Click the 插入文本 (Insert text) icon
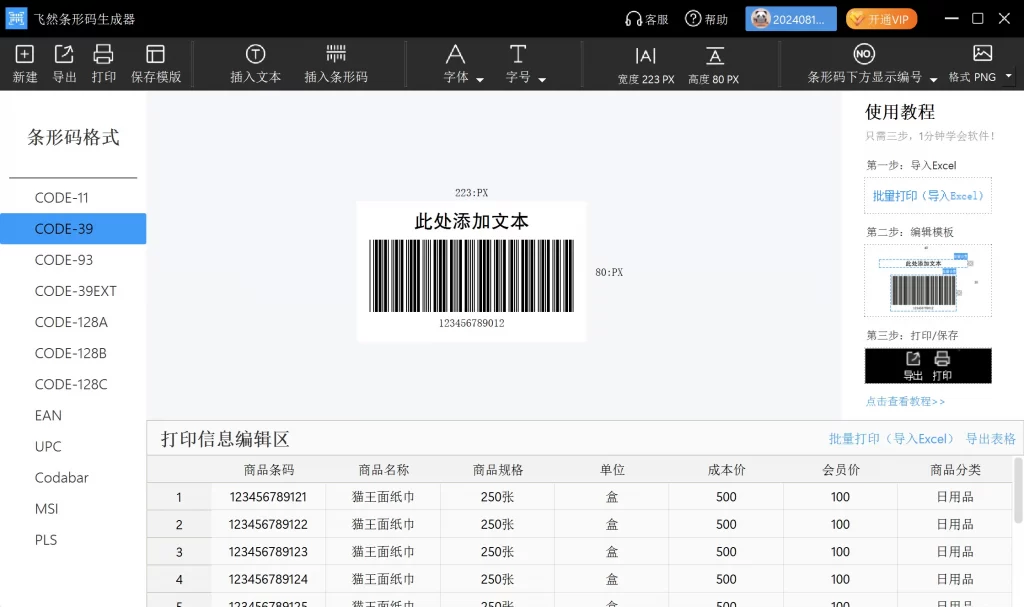The width and height of the screenshot is (1024, 607). [255, 54]
